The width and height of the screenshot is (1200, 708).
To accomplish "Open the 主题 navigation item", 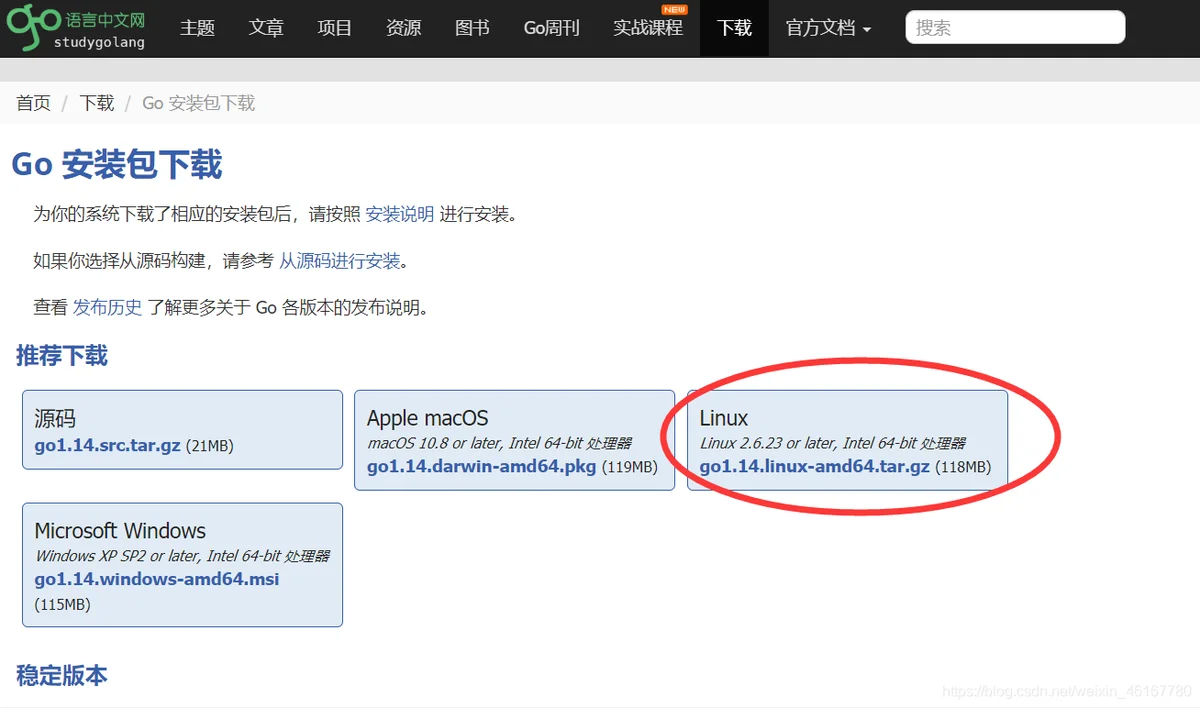I will pos(197,28).
